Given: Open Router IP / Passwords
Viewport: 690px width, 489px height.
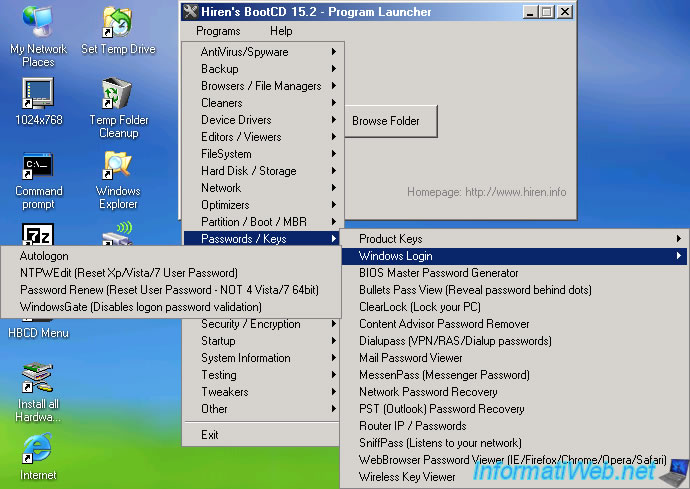Looking at the screenshot, I should 514,426.
